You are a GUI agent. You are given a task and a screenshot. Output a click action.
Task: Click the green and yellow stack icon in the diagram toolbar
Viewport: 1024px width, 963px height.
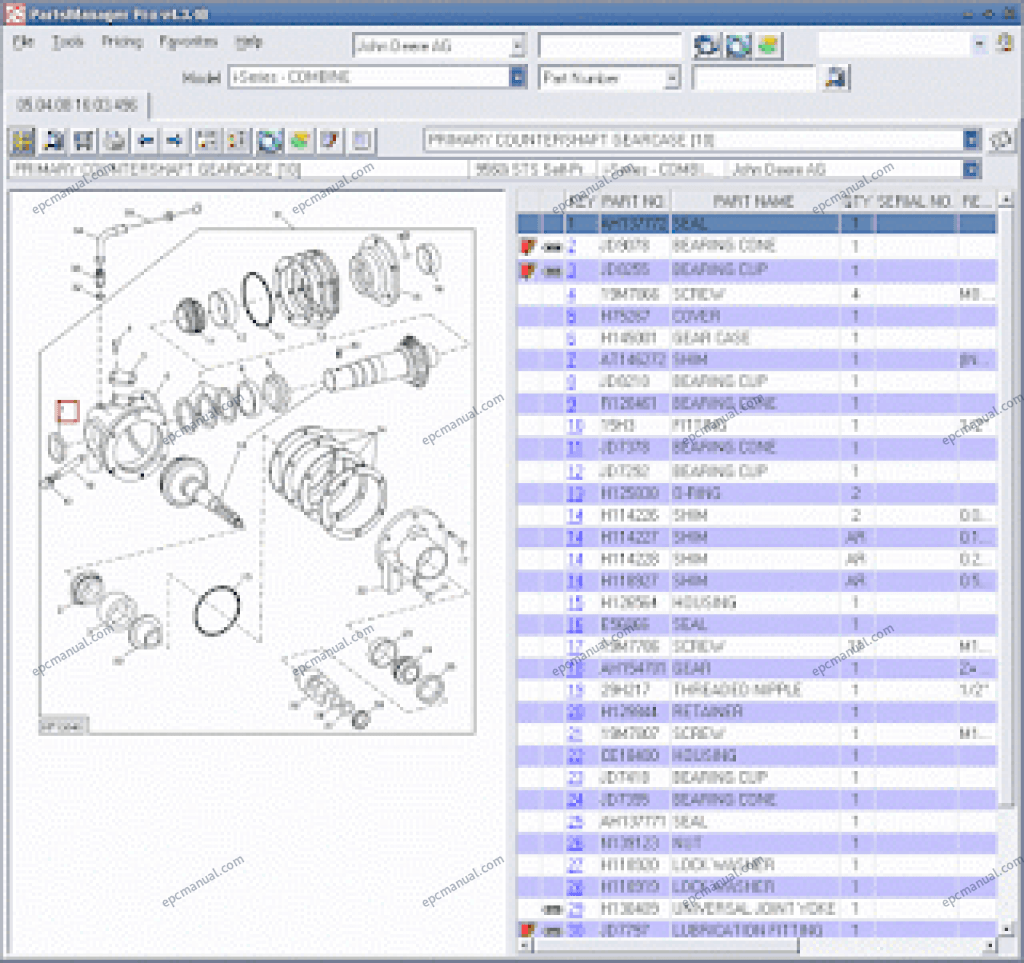point(300,140)
